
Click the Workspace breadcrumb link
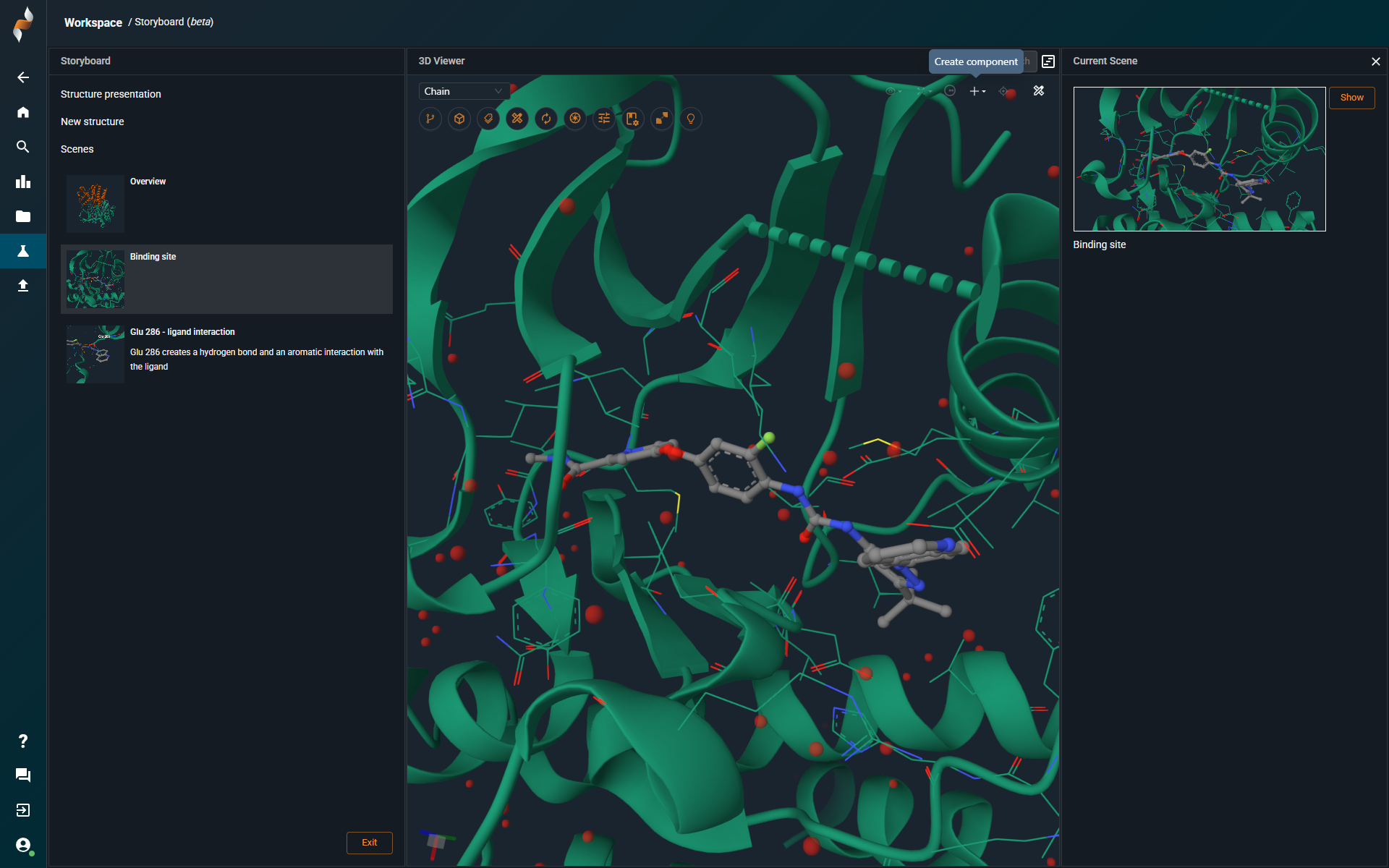[x=93, y=22]
